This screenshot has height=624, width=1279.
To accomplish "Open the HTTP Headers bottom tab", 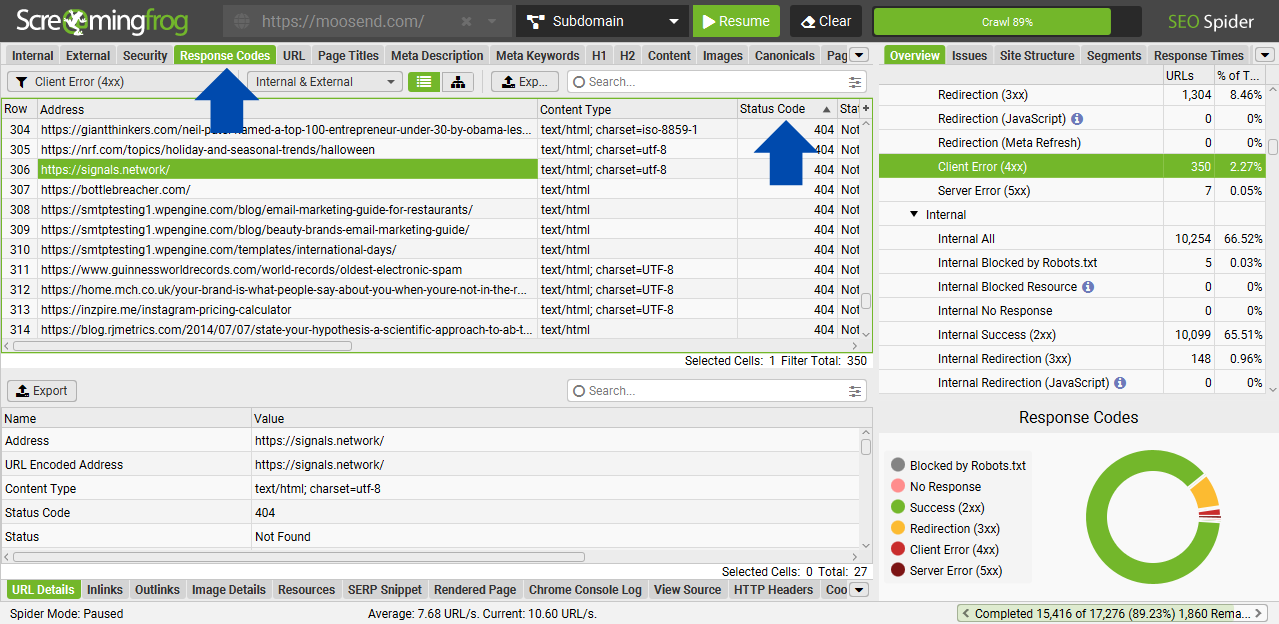I will 774,590.
